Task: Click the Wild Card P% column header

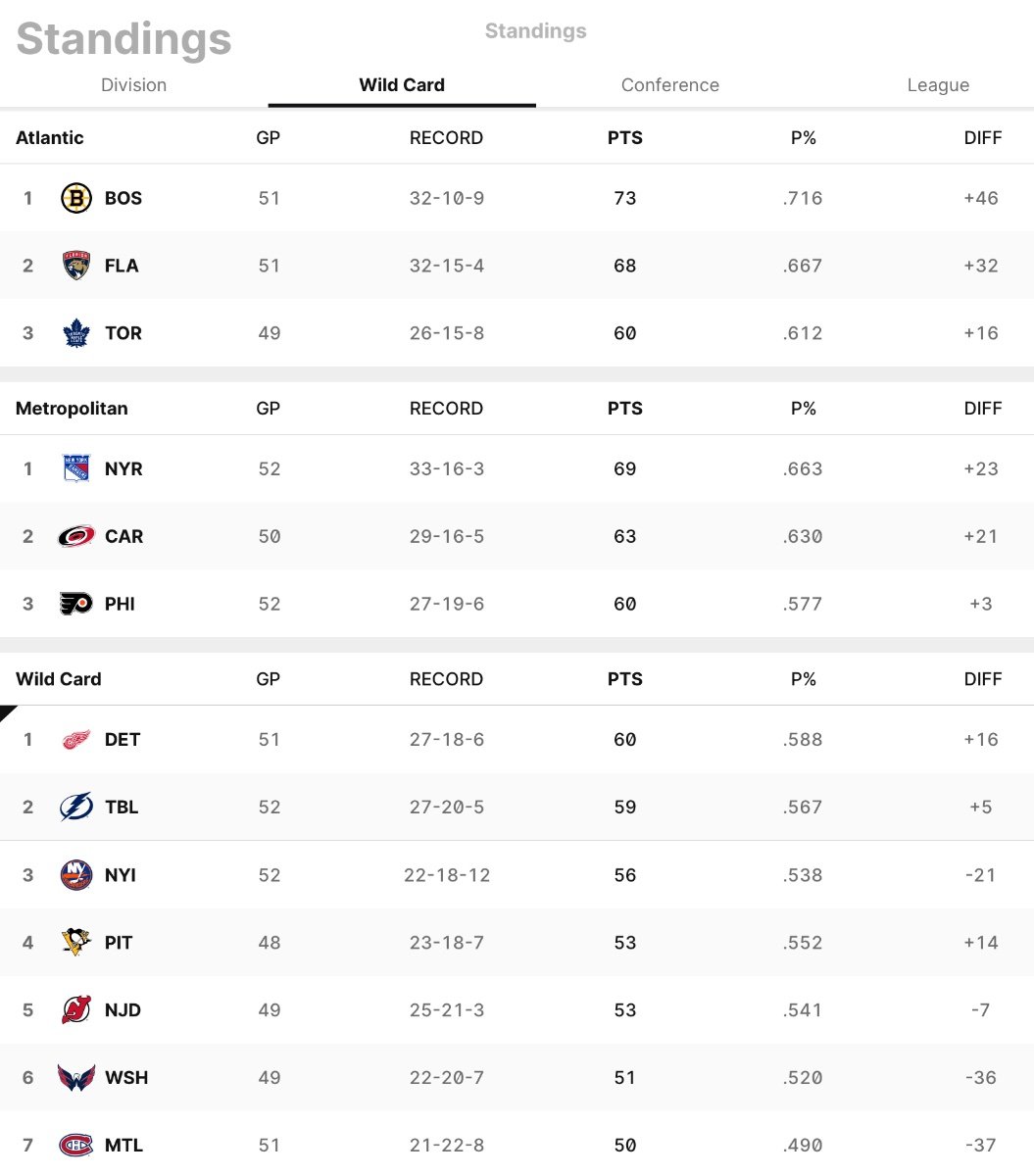Action: [804, 679]
